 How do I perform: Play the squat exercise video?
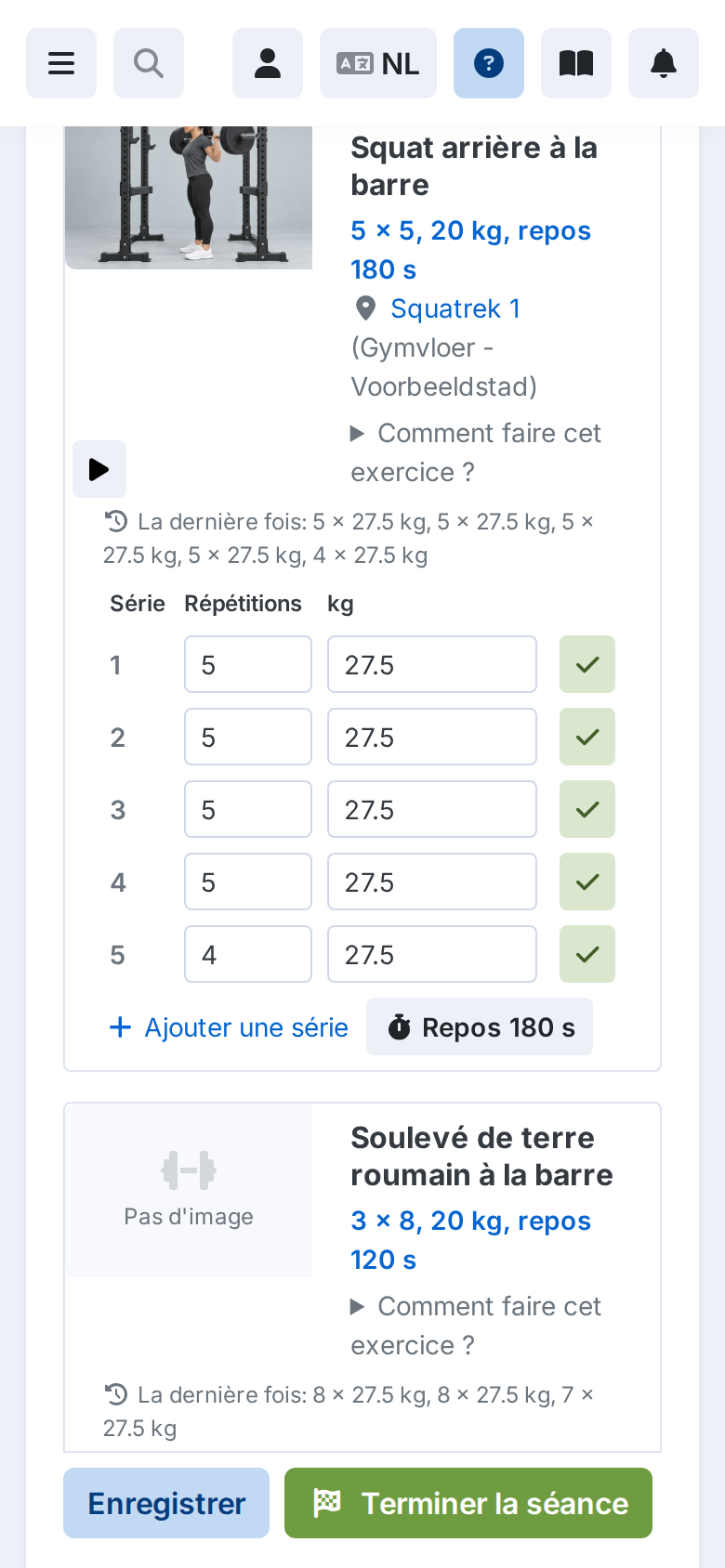click(x=99, y=469)
